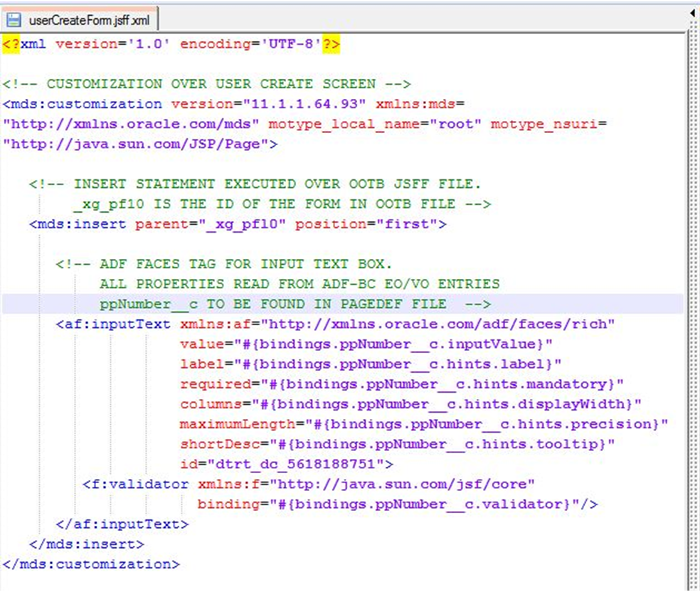Image resolution: width=700 pixels, height=592 pixels.
Task: Click the value="#{bindings.ppNumber__c.inputValue}" attribute
Action: 367,344
